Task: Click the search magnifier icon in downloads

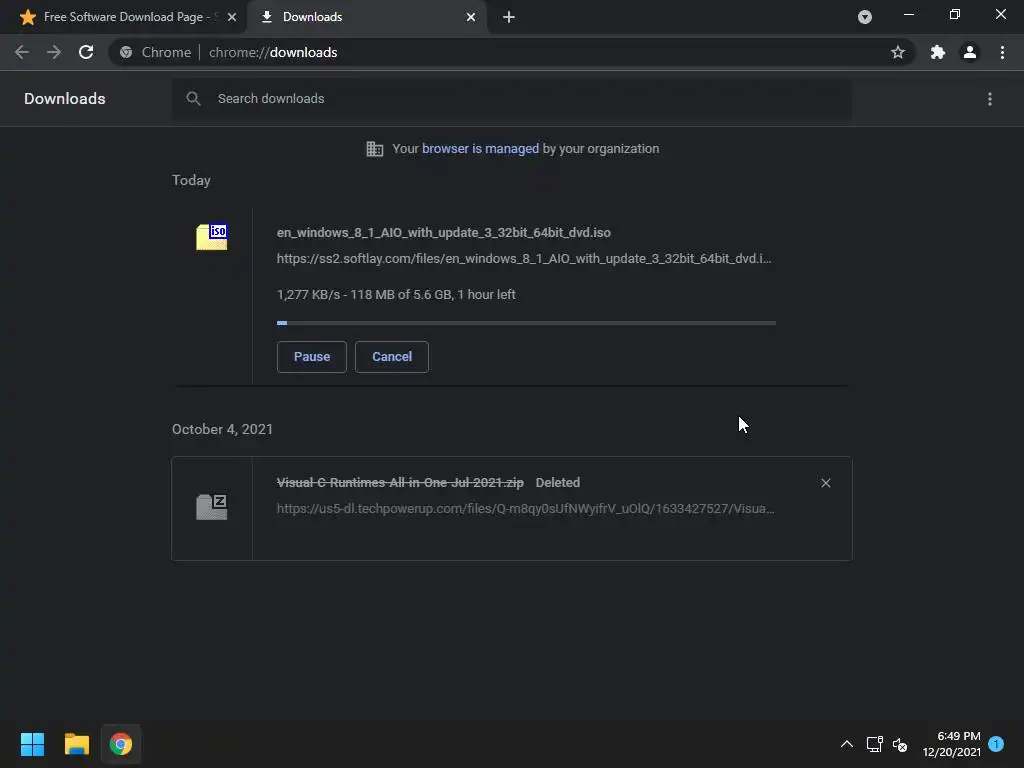Action: click(x=193, y=99)
